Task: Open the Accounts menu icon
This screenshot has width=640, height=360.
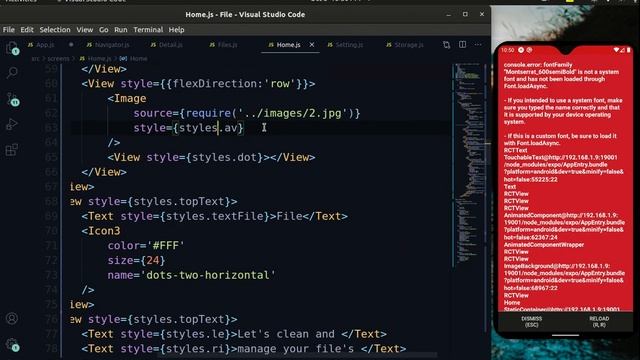Action: 12,318
